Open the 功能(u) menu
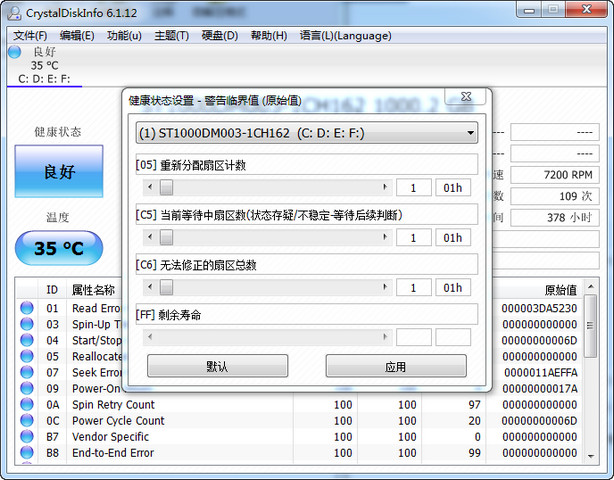 [124, 36]
